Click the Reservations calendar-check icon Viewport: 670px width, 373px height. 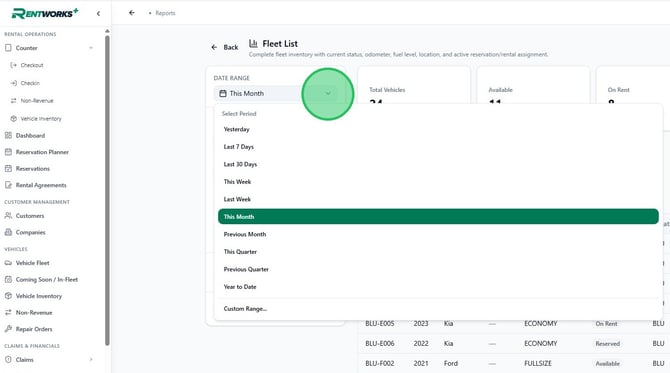tap(8, 169)
